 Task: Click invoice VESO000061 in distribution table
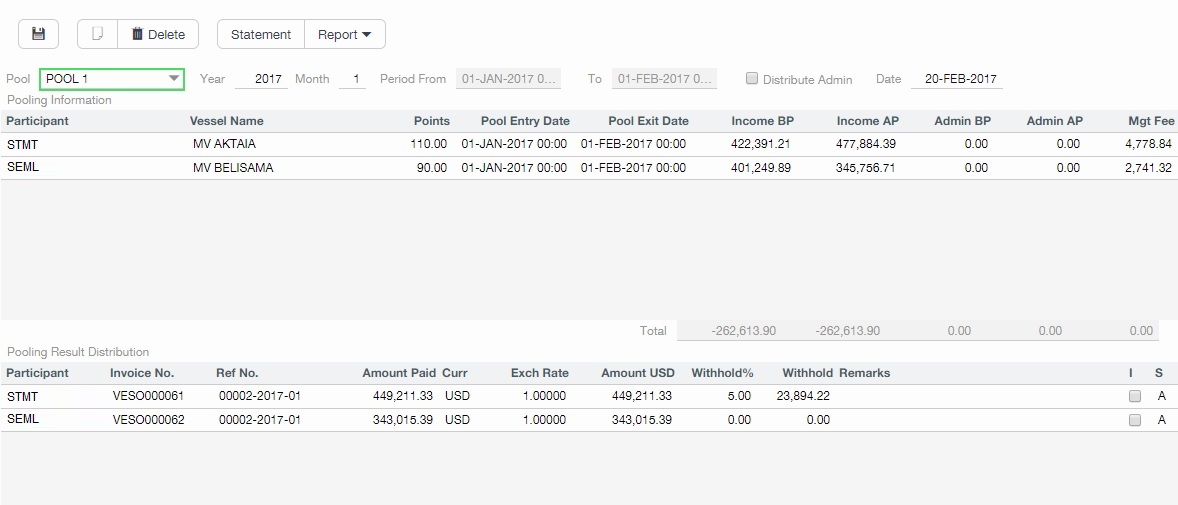pyautogui.click(x=148, y=396)
